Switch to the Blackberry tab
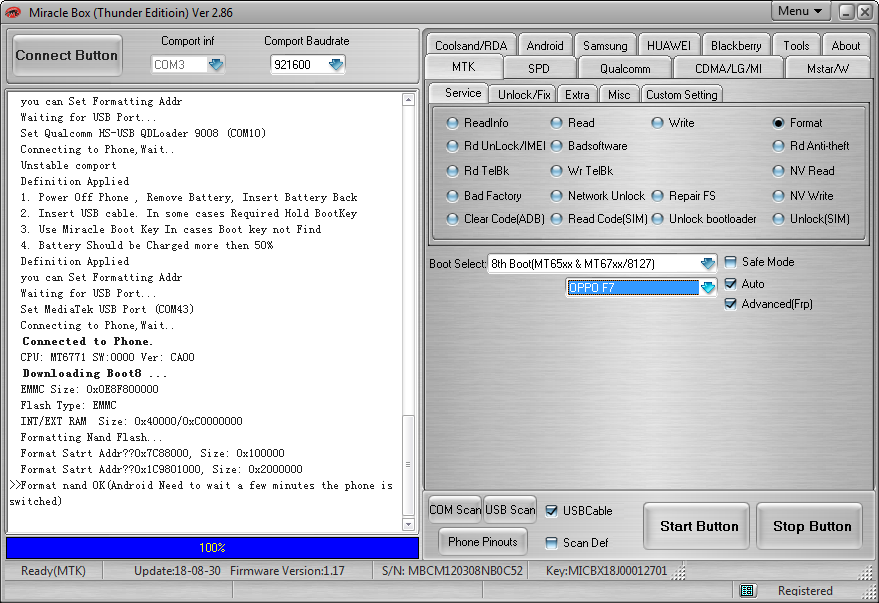This screenshot has height=603, width=879. point(736,45)
